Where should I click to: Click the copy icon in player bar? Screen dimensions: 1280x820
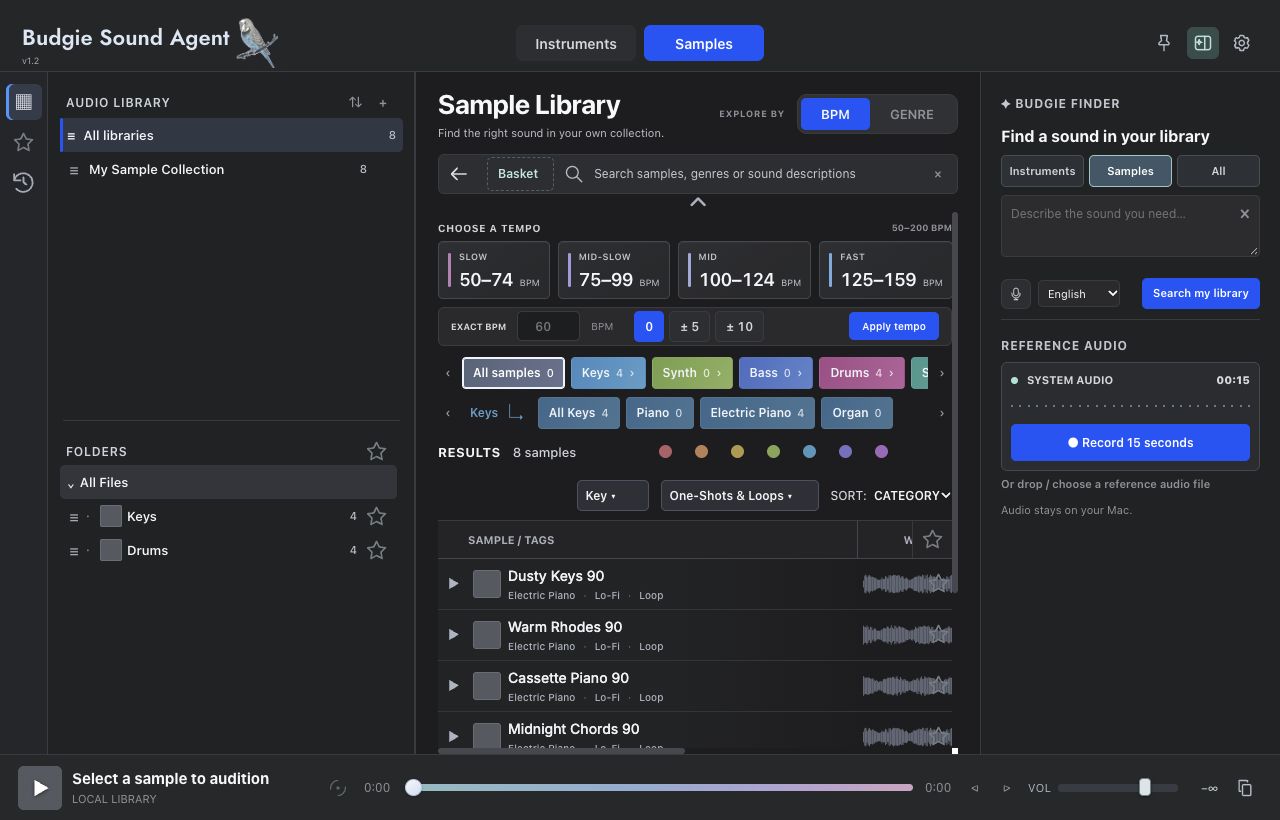[1245, 788]
